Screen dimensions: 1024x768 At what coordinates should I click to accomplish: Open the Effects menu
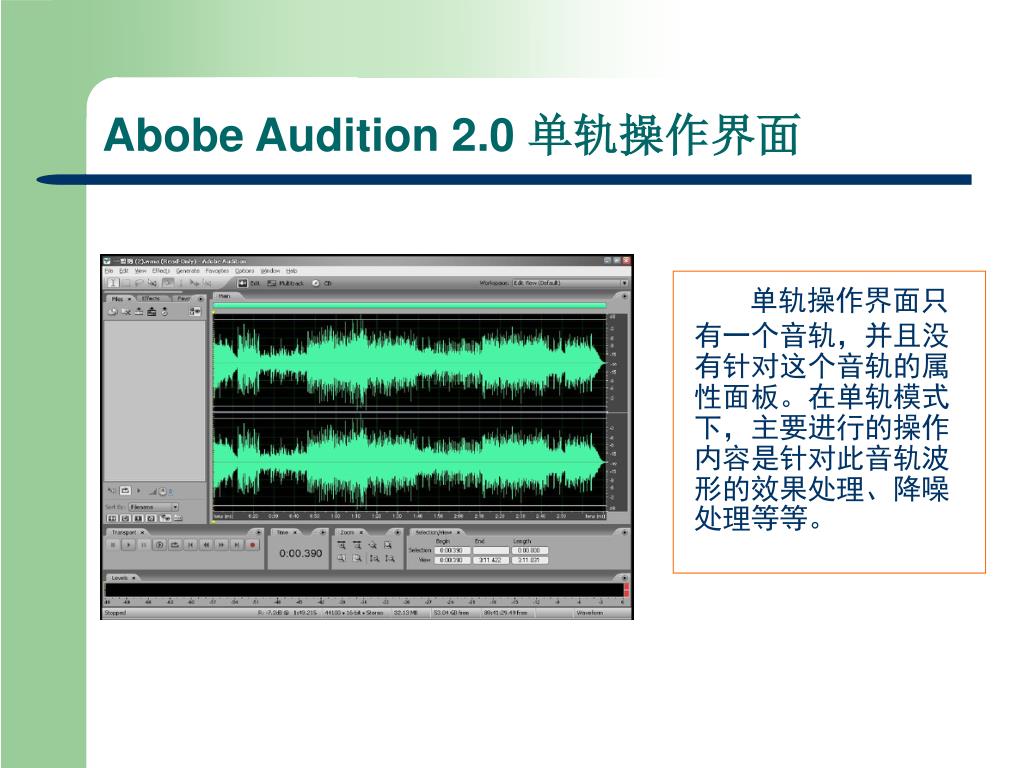coord(161,271)
